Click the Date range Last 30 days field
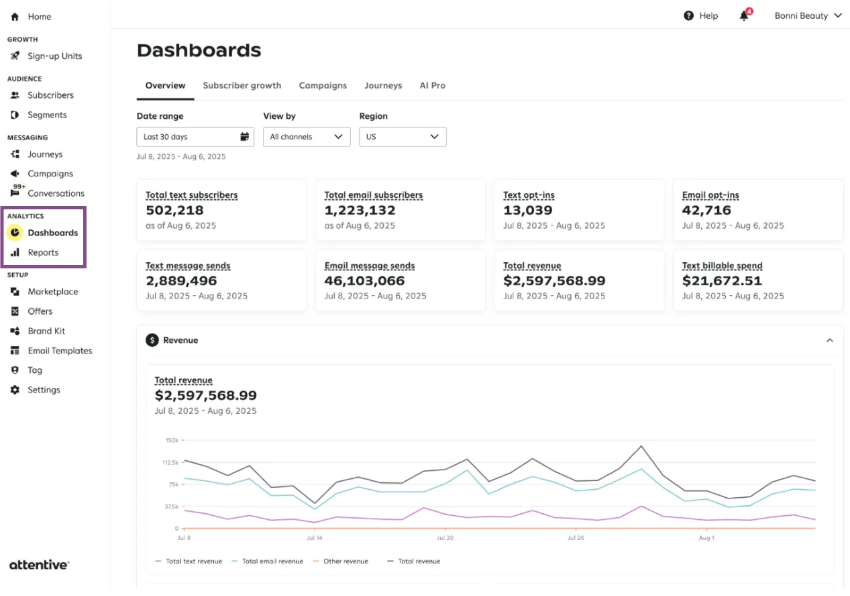The height and width of the screenshot is (596, 850). 193,137
